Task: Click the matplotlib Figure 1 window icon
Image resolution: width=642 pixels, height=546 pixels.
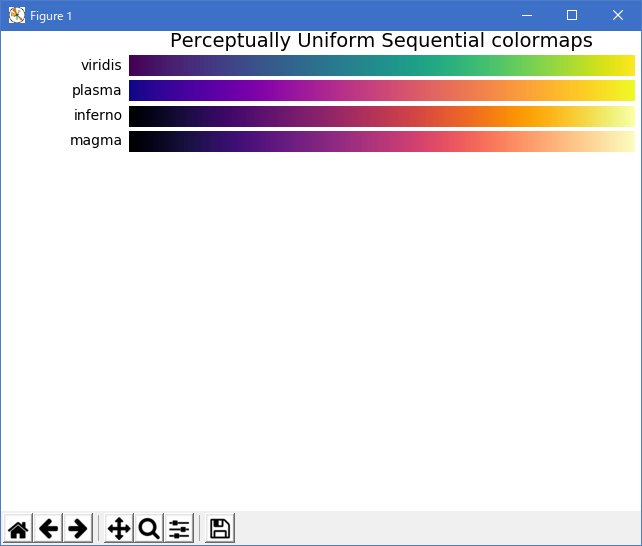Action: tap(17, 16)
